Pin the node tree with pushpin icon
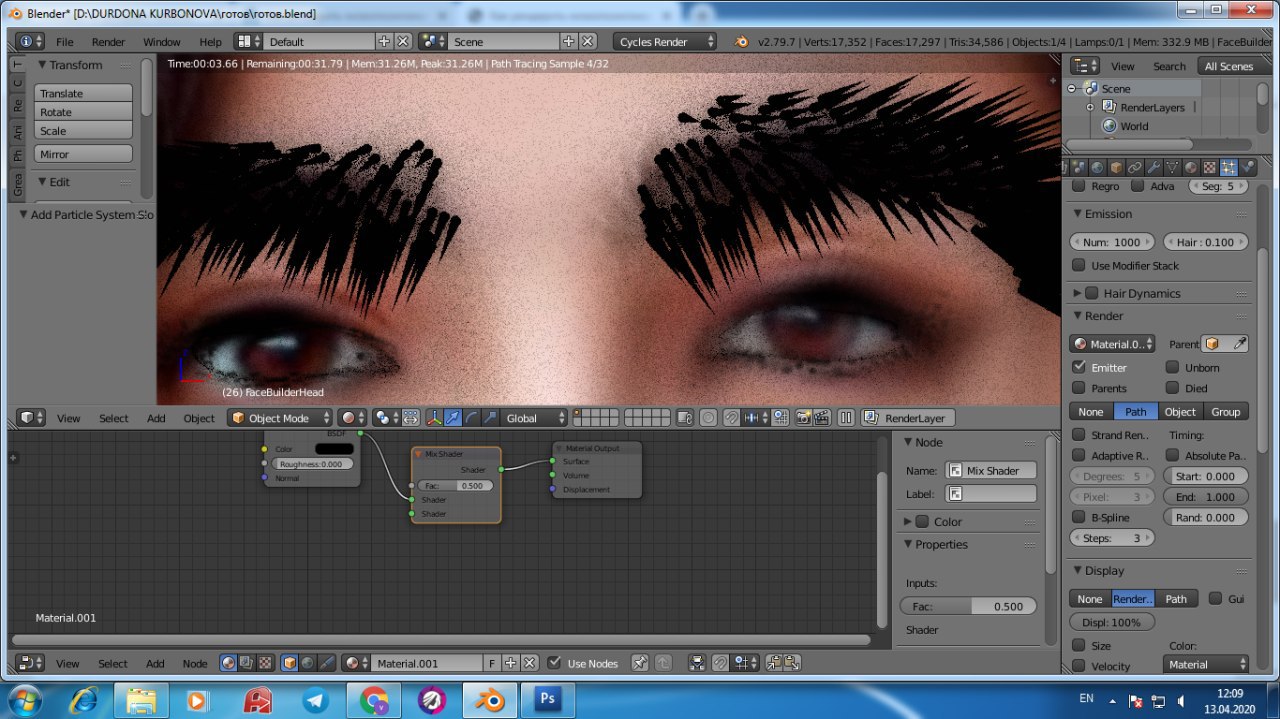The image size is (1280, 719). pyautogui.click(x=640, y=663)
